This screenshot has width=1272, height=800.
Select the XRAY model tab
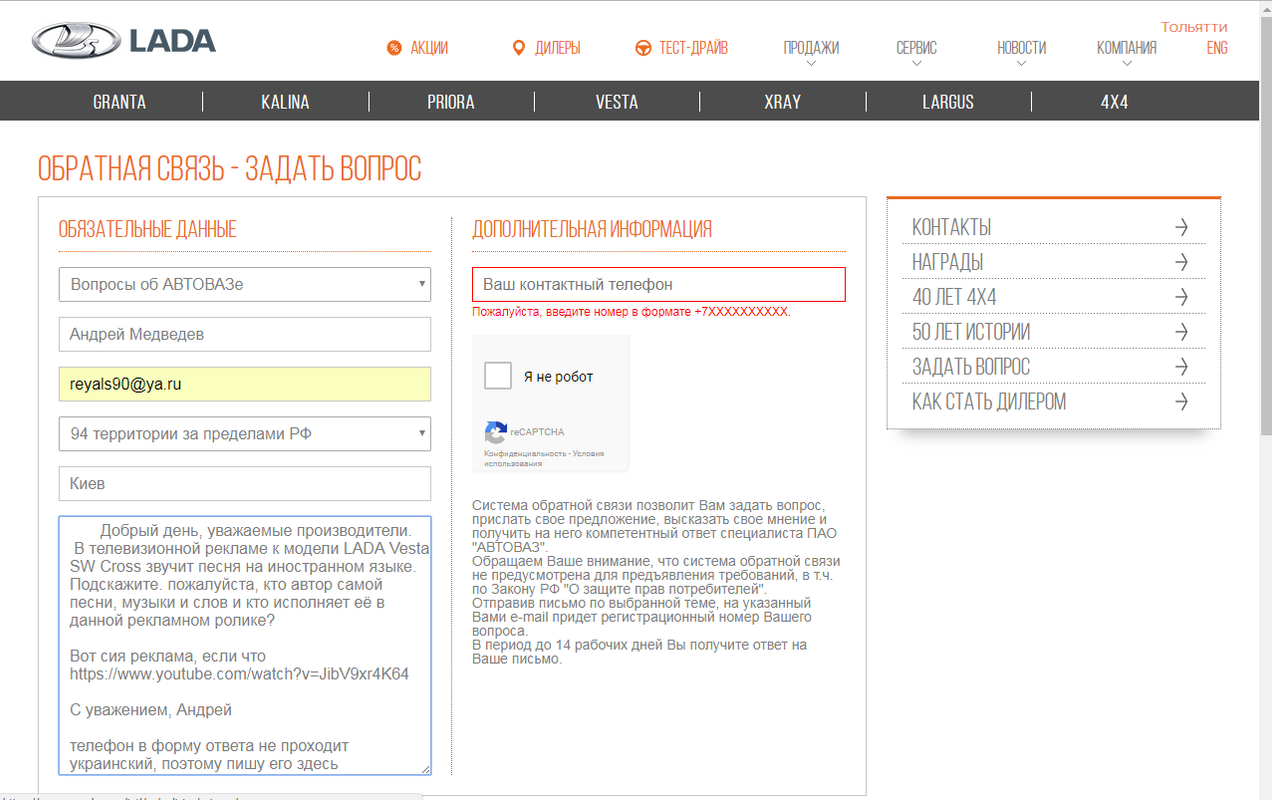783,102
